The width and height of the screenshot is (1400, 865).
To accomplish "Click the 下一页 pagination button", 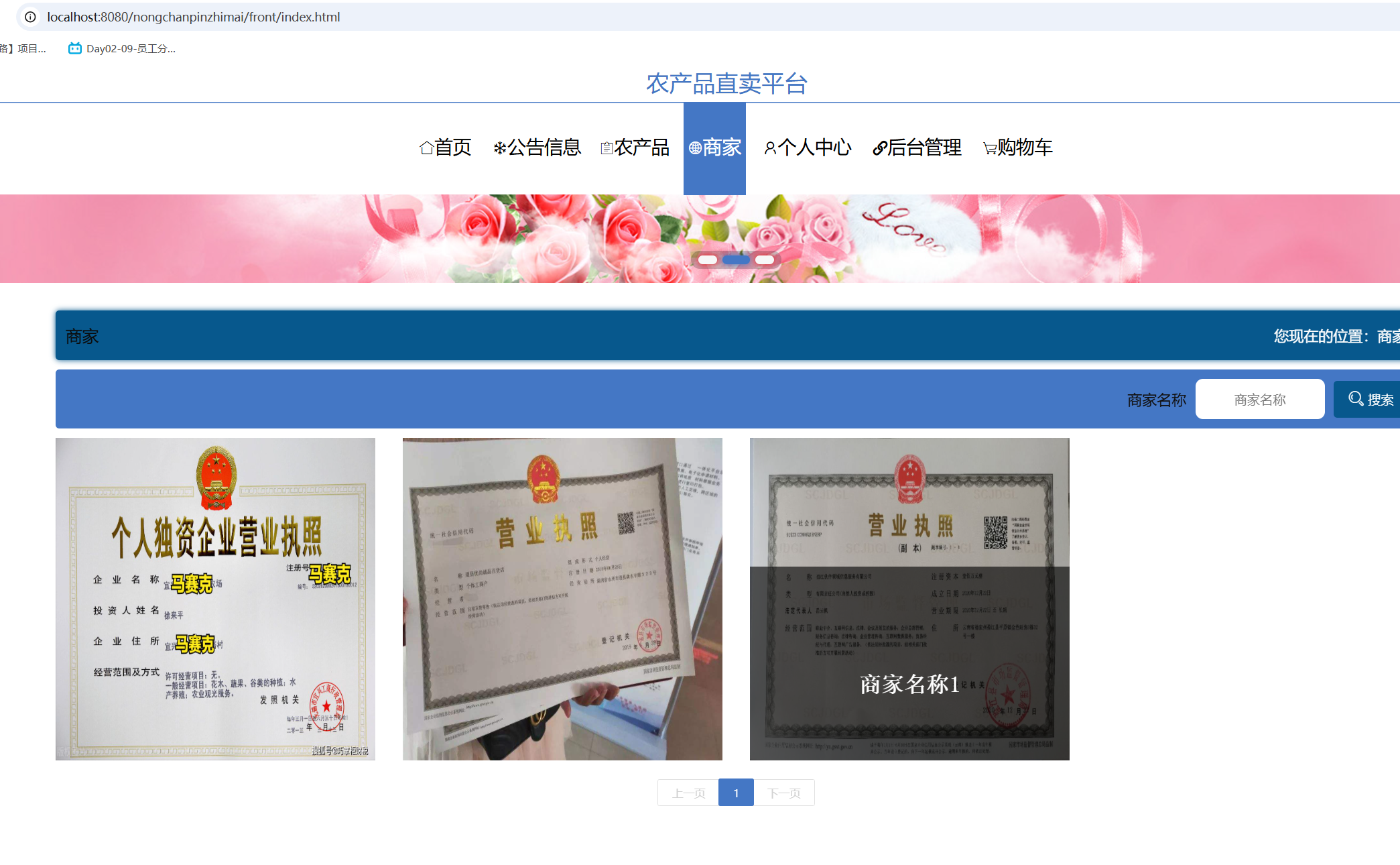I will point(784,793).
